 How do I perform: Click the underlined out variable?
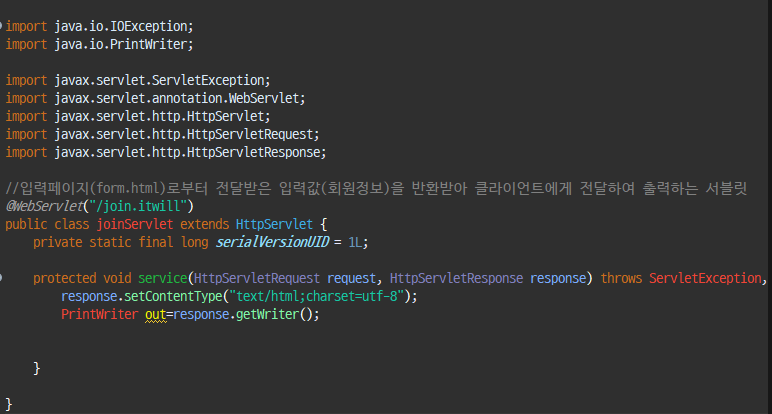pos(156,315)
